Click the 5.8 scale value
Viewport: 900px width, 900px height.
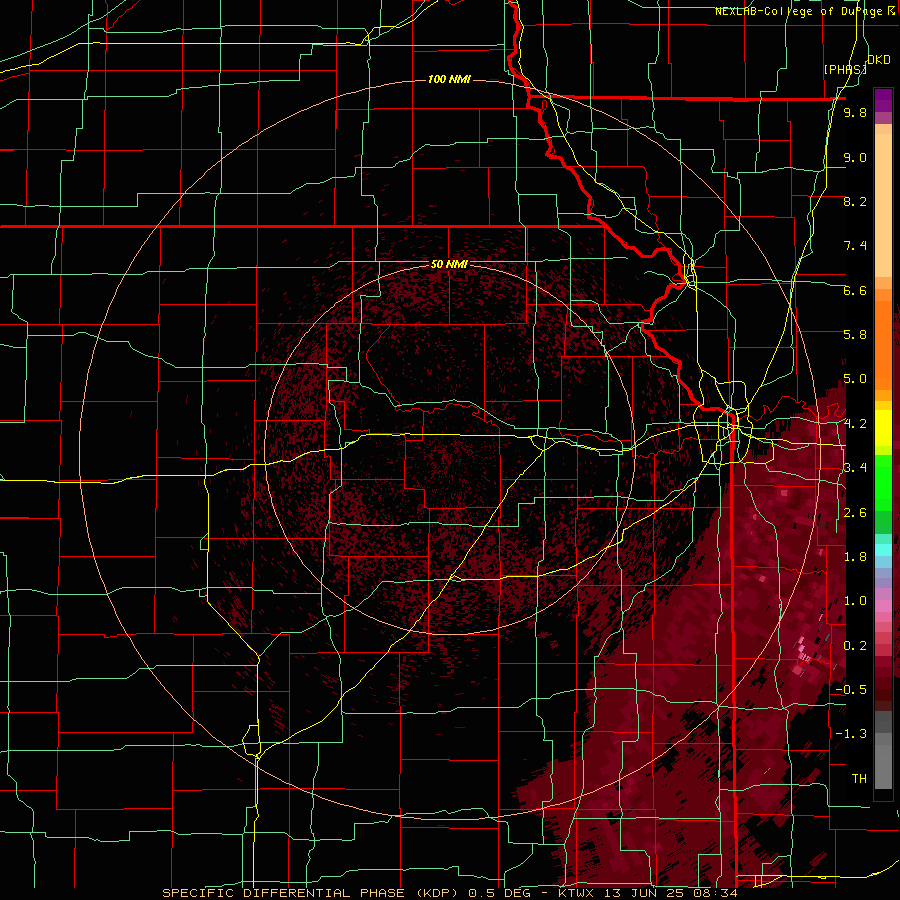pos(855,335)
